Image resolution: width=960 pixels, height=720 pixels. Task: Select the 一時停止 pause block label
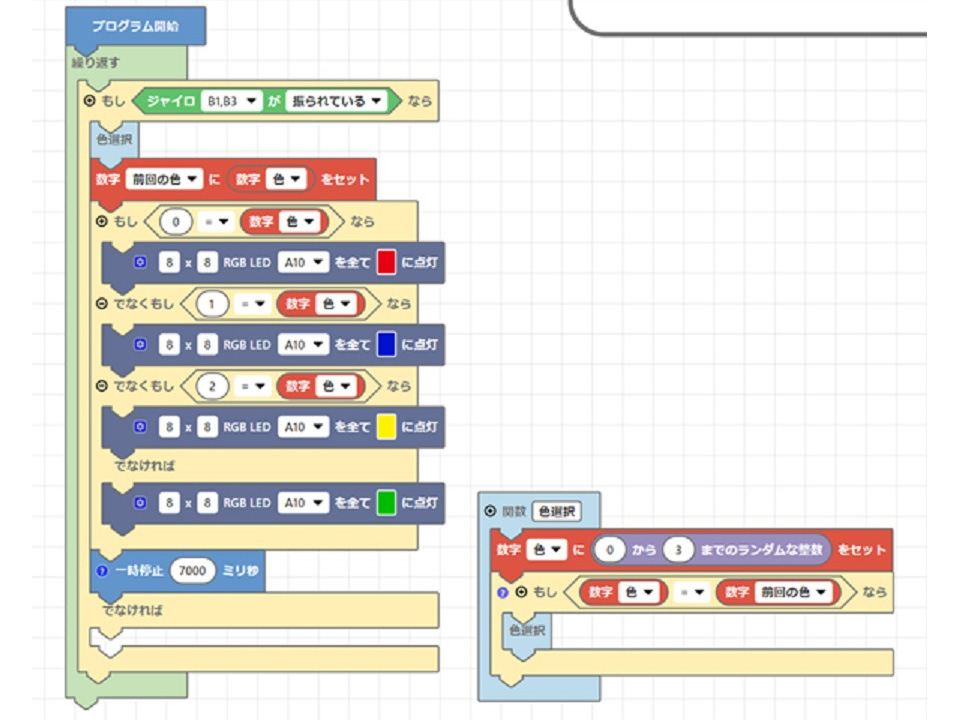[139, 571]
